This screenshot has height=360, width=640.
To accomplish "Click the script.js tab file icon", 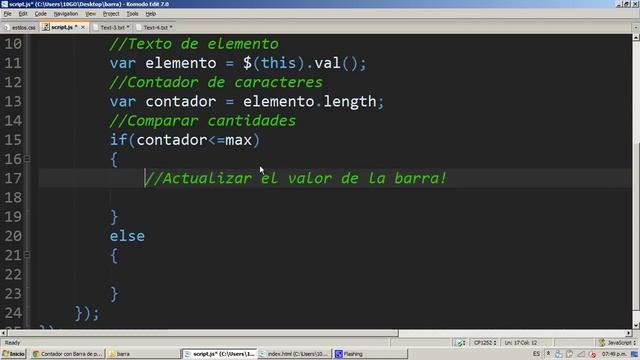I will coord(46,27).
